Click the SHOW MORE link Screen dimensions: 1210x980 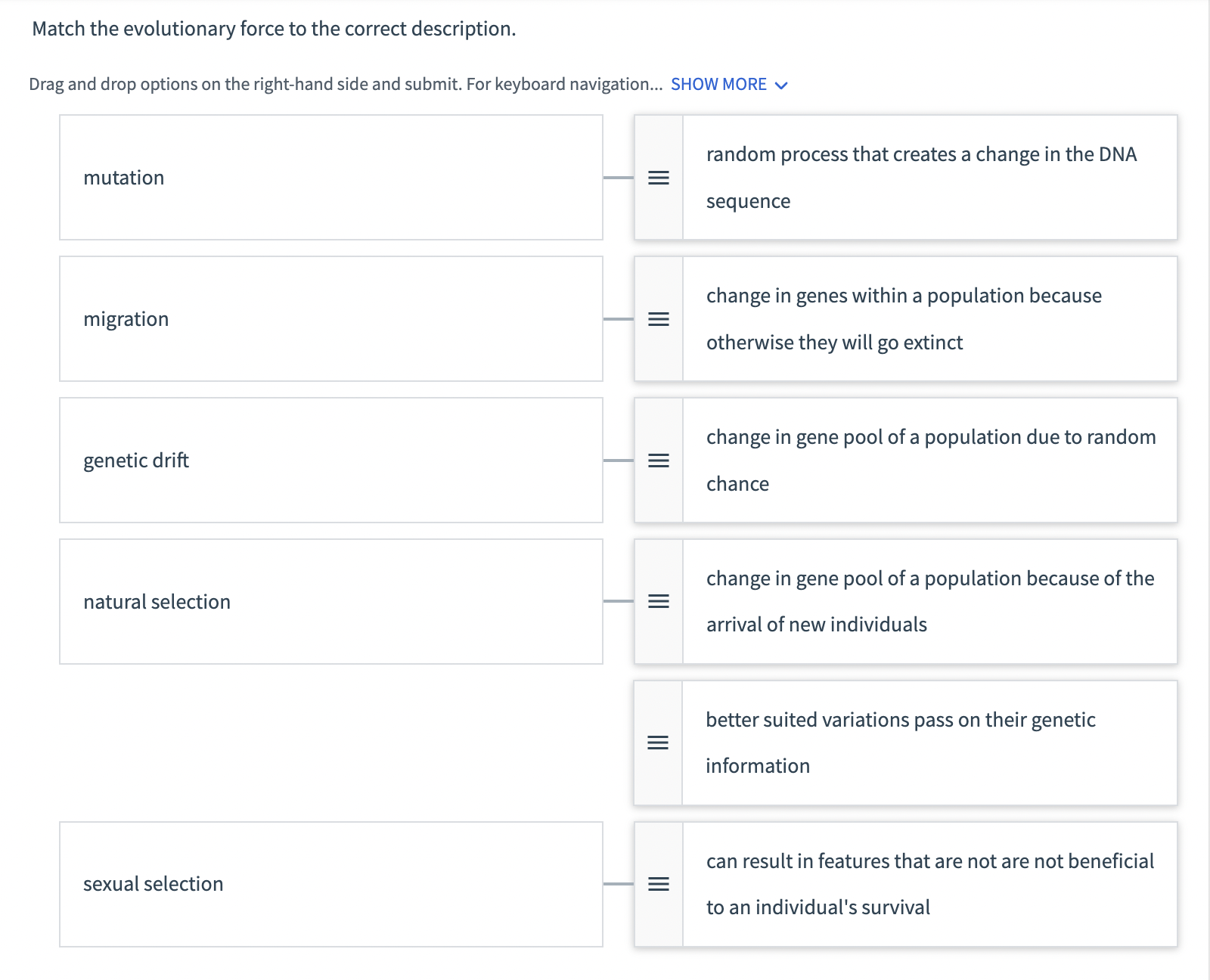pos(718,84)
